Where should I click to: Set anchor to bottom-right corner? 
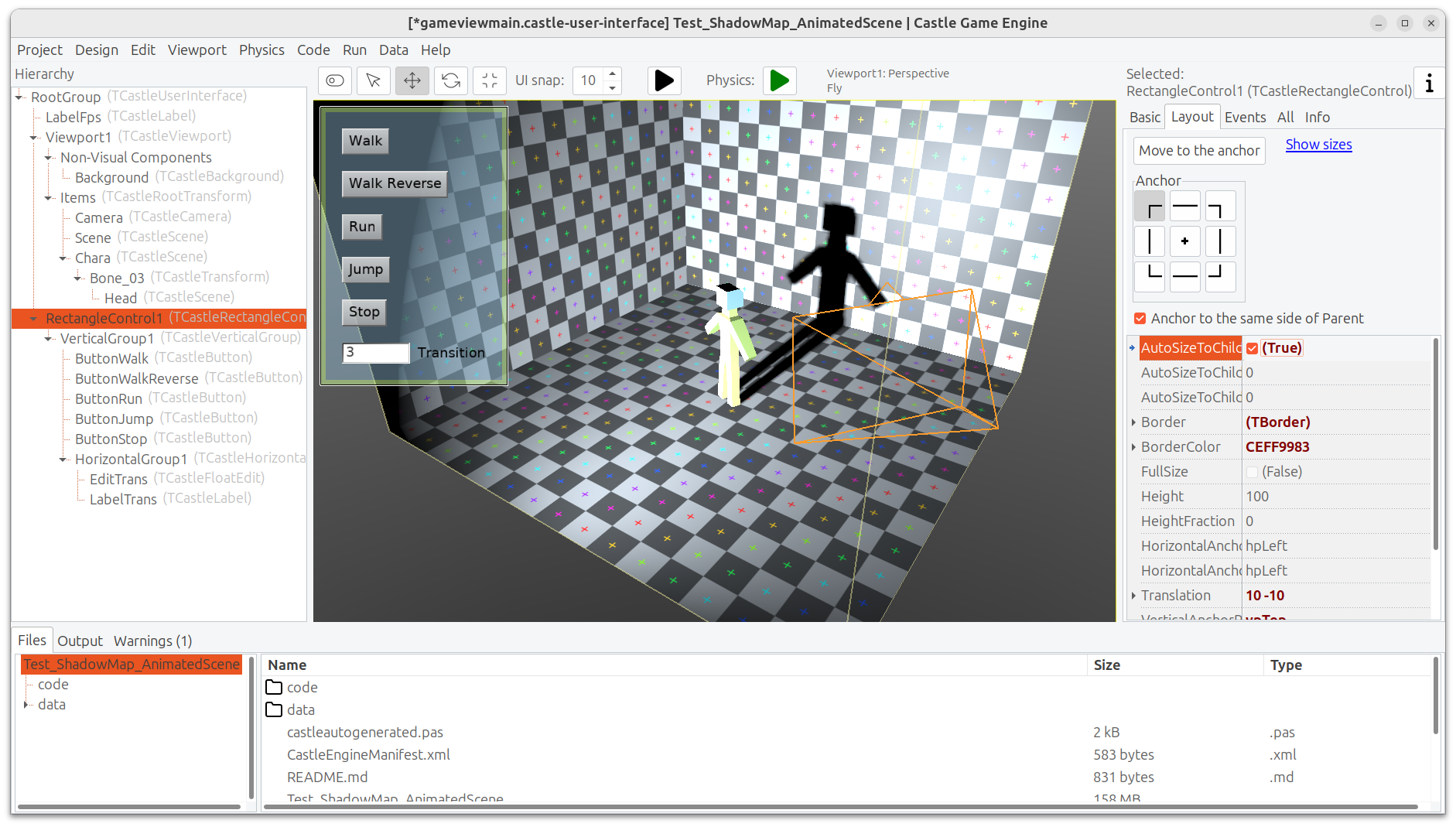(1220, 276)
